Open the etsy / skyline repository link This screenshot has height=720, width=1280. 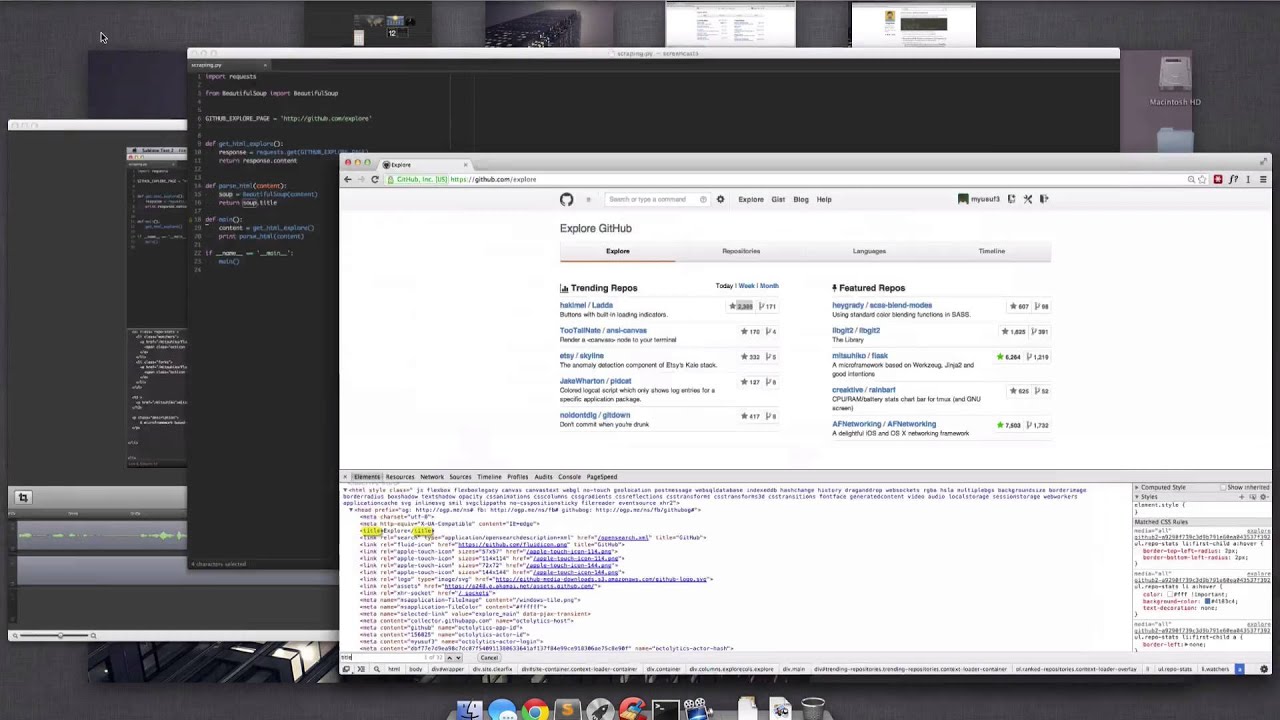[x=582, y=356]
